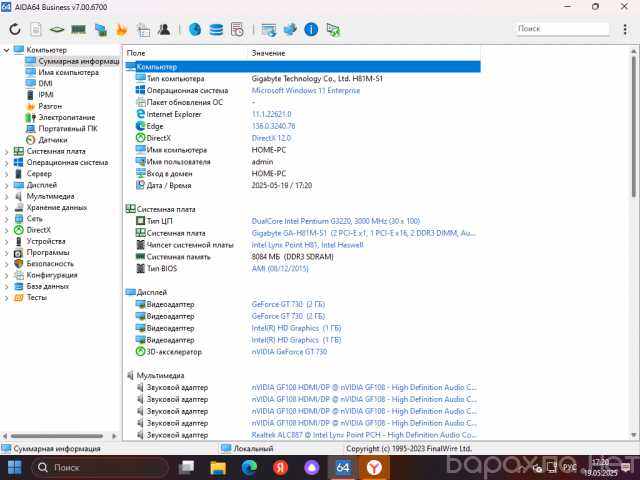Click the РУС language indicator

pyautogui.click(x=570, y=467)
